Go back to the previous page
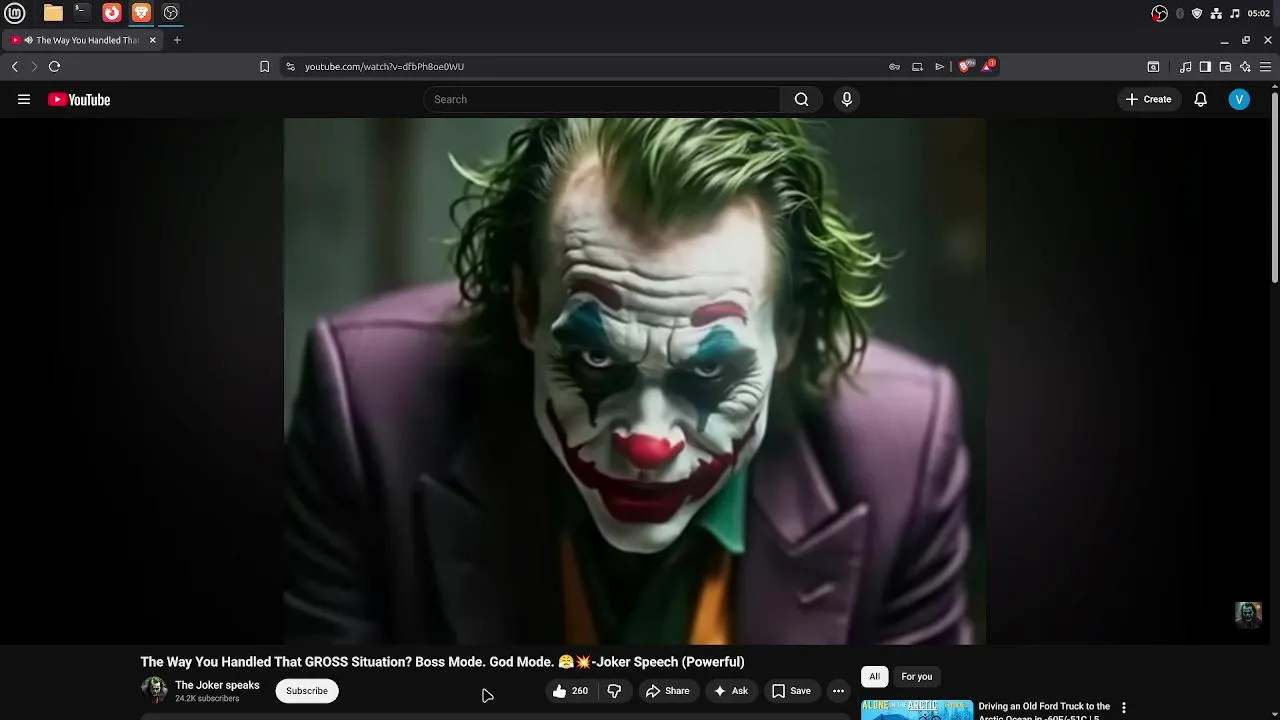 15,67
